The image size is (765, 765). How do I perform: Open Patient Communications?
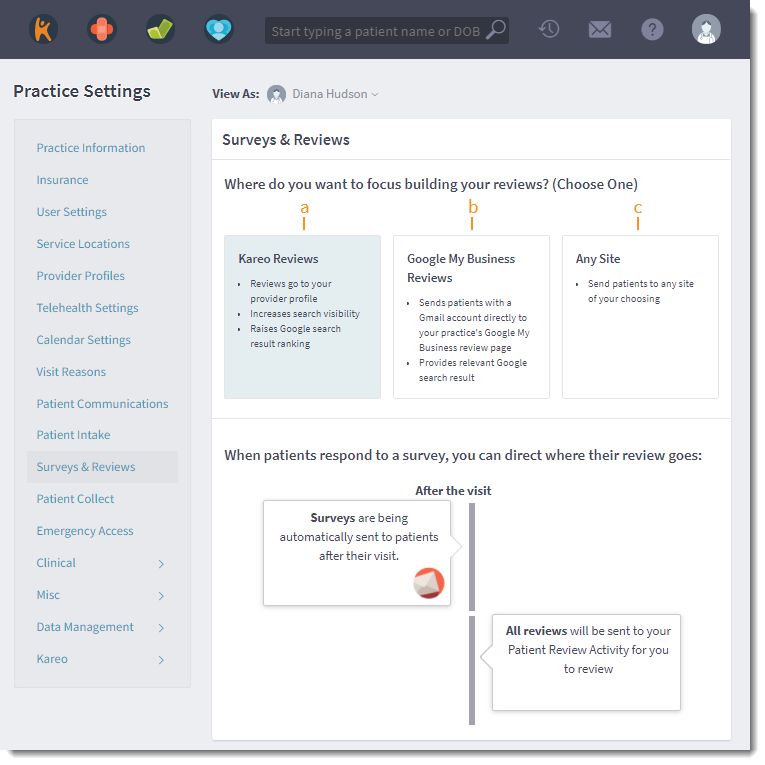(102, 404)
